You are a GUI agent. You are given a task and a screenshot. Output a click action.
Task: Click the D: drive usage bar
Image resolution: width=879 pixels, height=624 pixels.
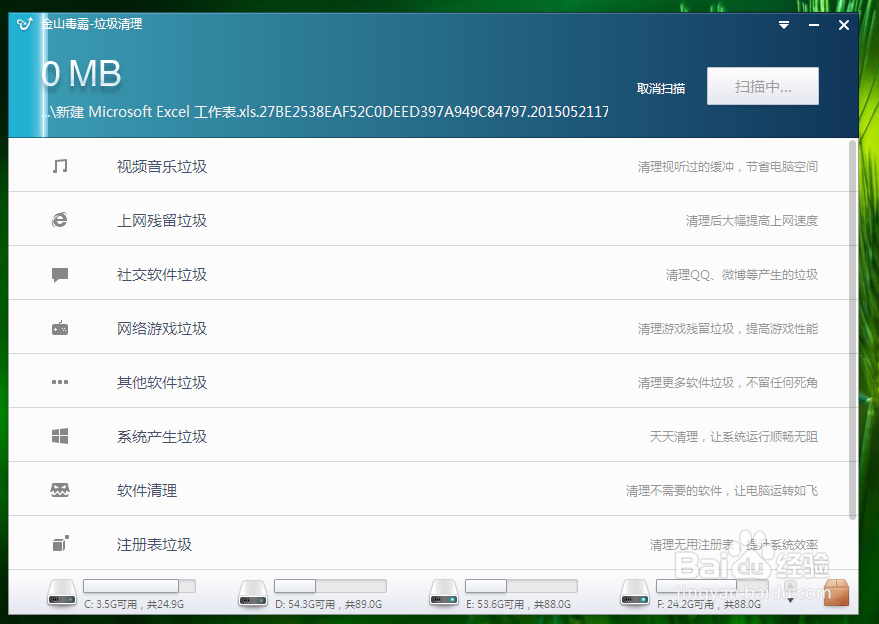330,586
